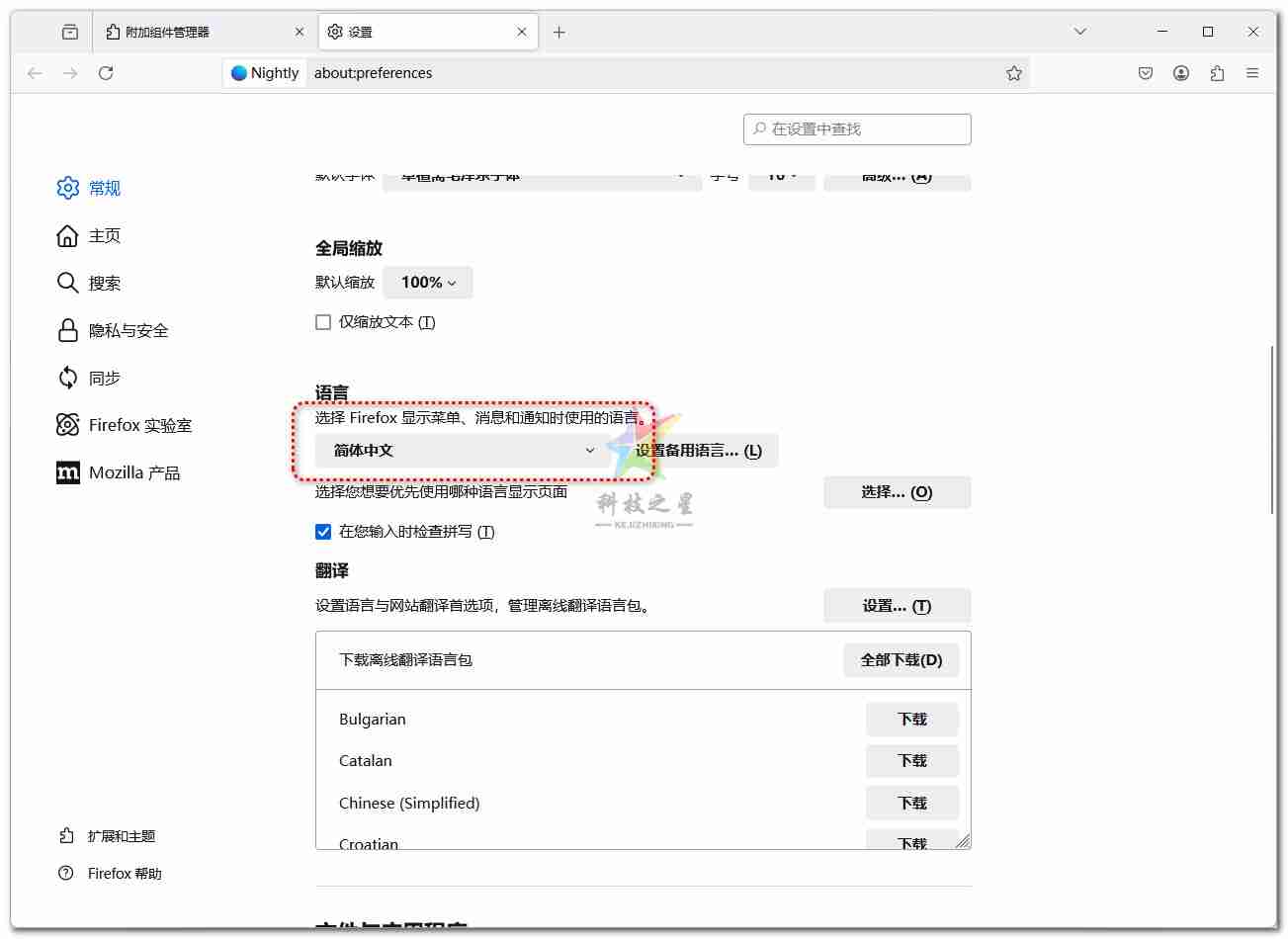Click the 全部下载(D) button
Screen dimensions: 1288x939
coord(901,659)
